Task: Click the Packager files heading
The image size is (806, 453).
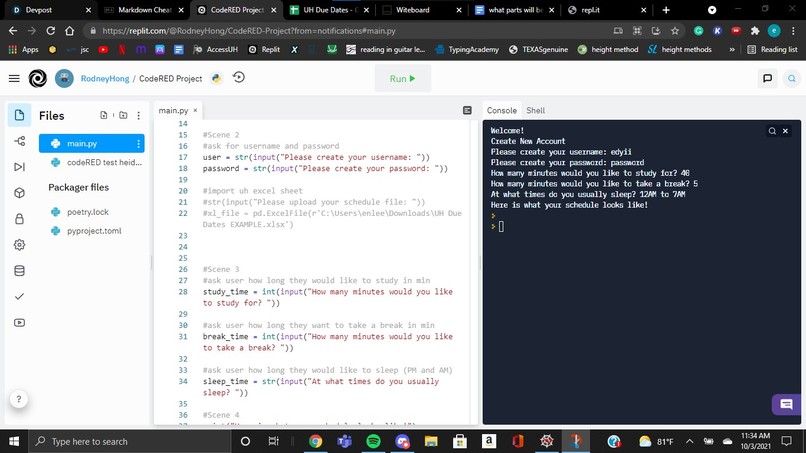Action: point(79,187)
